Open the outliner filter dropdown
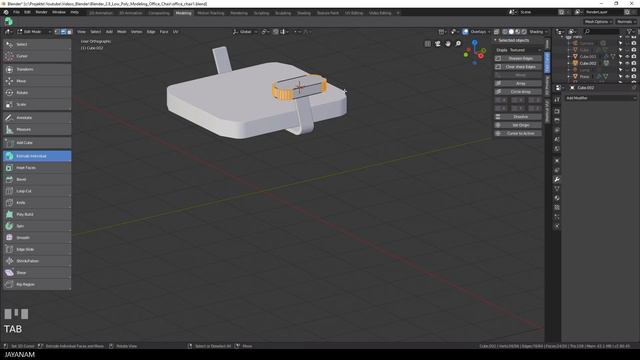The image size is (640, 360). 631,31
